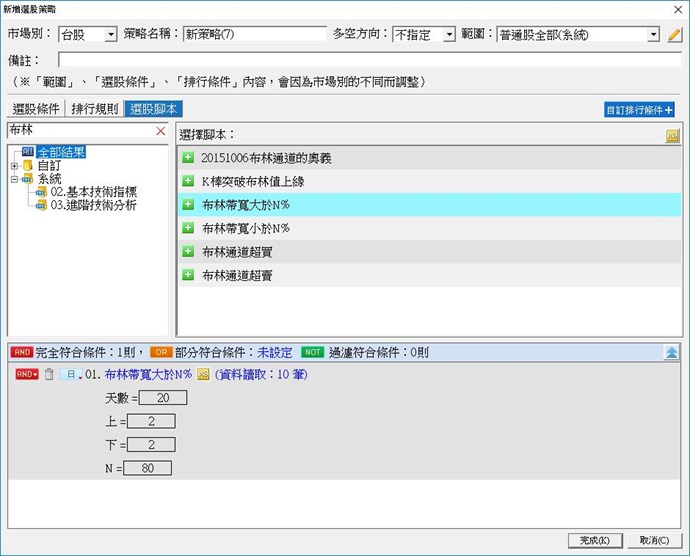Toggle the AND tag on condition 01
690x556 pixels.
tap(27, 374)
